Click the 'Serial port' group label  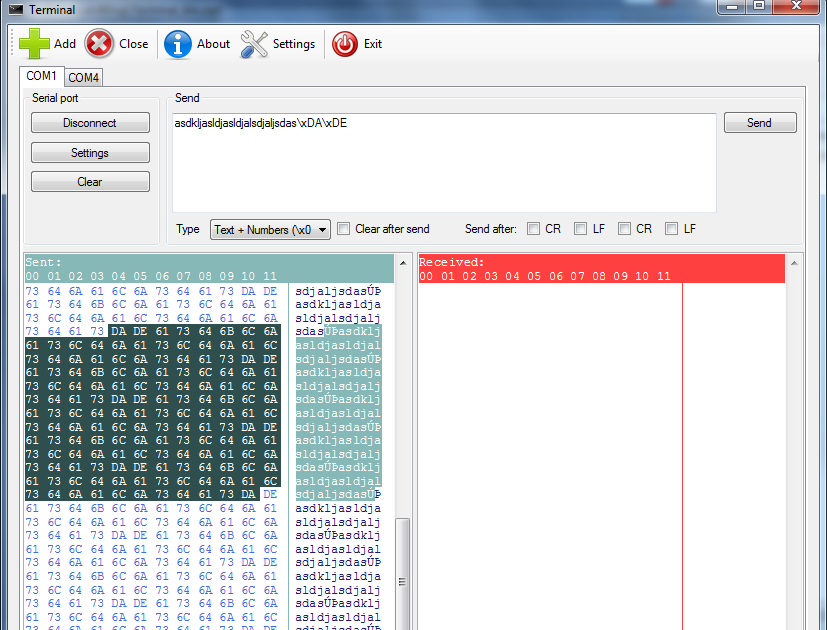pos(55,98)
